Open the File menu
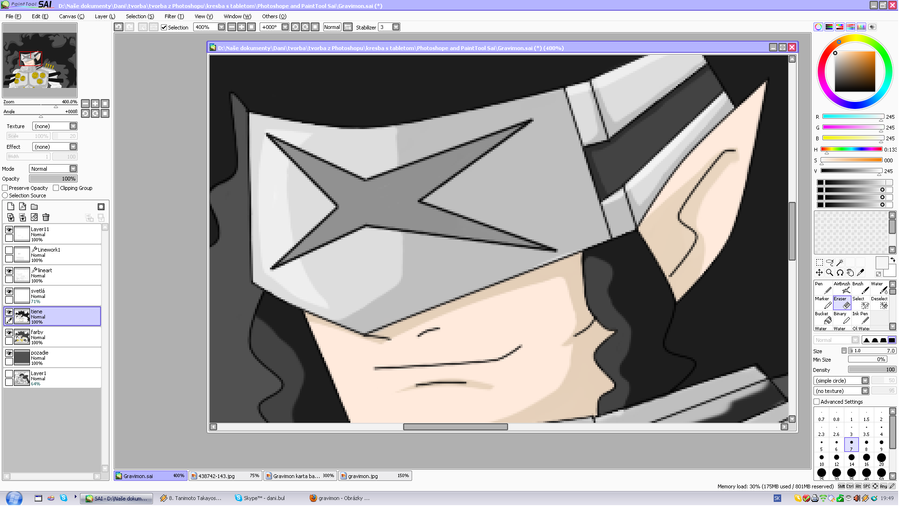The height and width of the screenshot is (507, 900). click(13, 17)
